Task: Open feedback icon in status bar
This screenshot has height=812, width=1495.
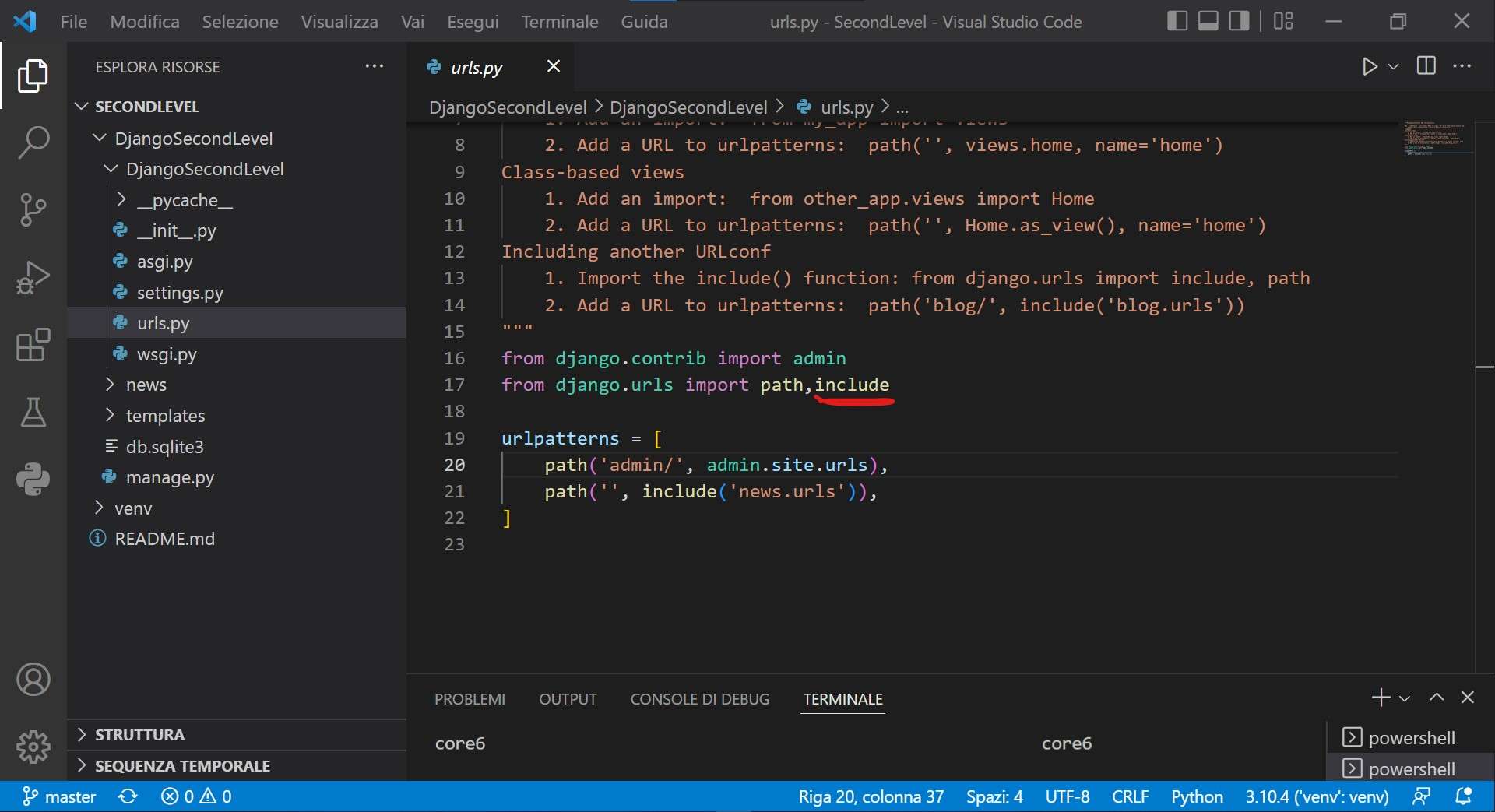Action: [1422, 796]
